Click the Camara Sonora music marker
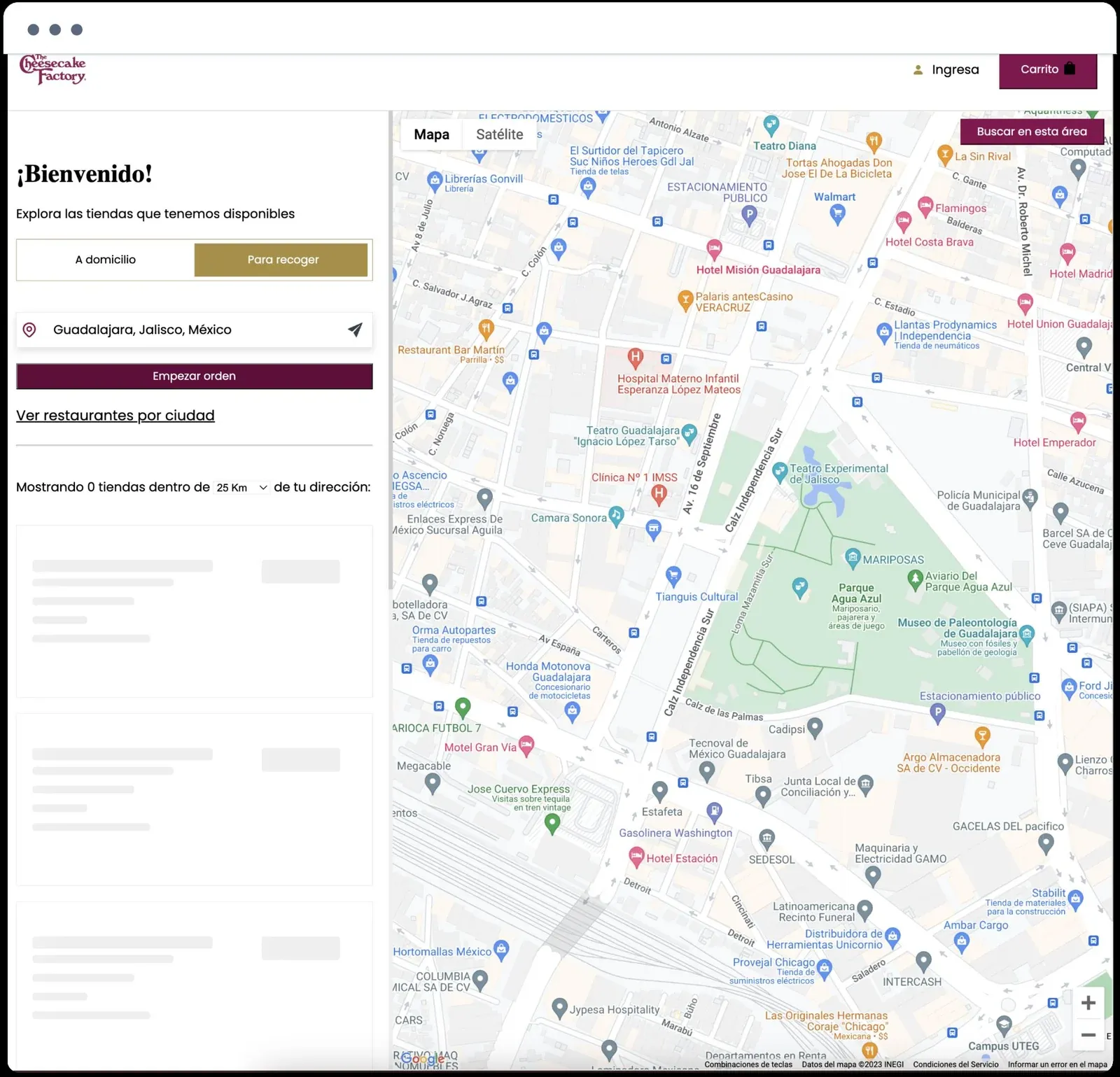The width and height of the screenshot is (1120, 1077). pos(616,516)
